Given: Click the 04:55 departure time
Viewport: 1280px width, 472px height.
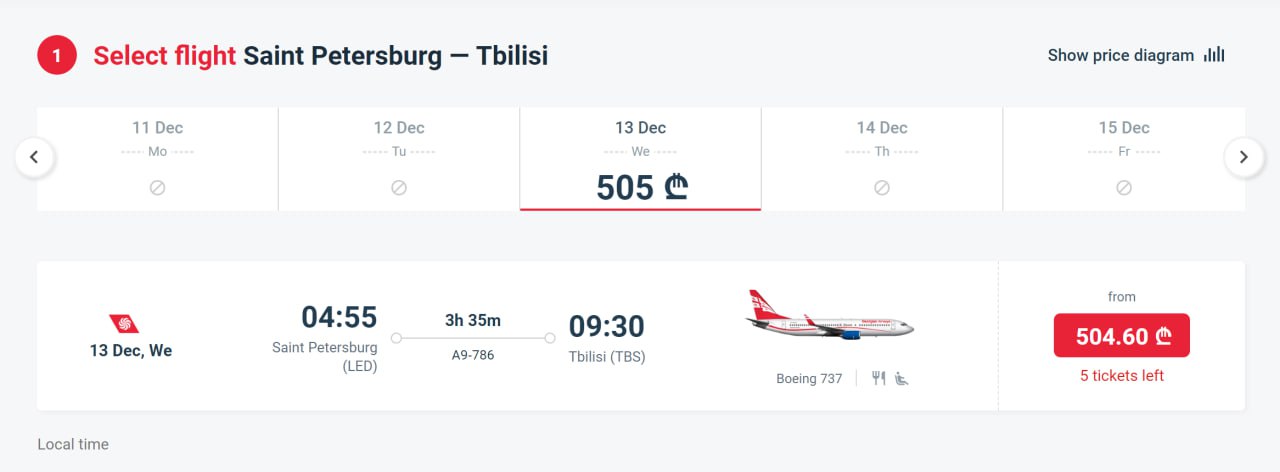Looking at the screenshot, I should pyautogui.click(x=339, y=318).
